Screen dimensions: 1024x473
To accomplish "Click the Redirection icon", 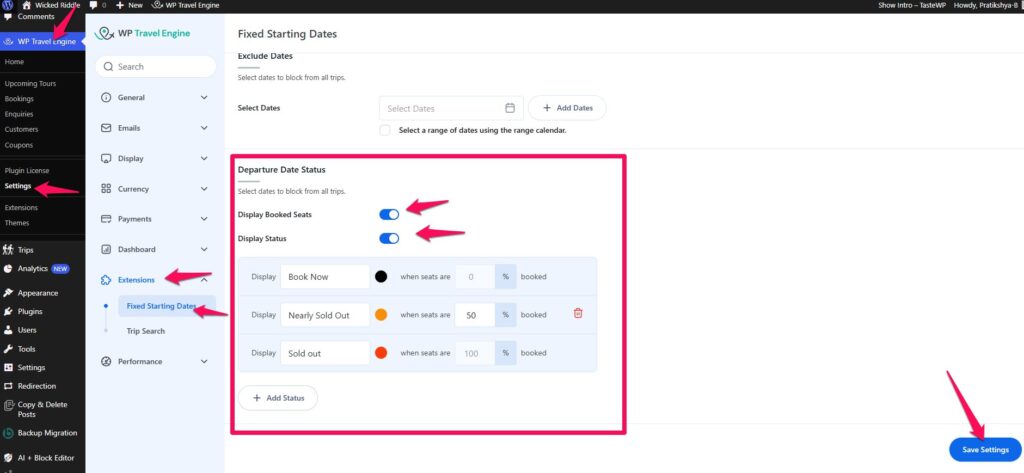I will pyautogui.click(x=8, y=386).
